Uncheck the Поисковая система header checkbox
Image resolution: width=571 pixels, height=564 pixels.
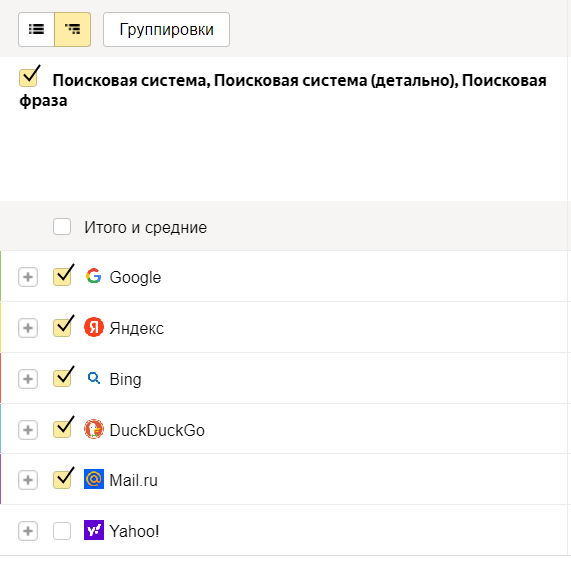(28, 78)
